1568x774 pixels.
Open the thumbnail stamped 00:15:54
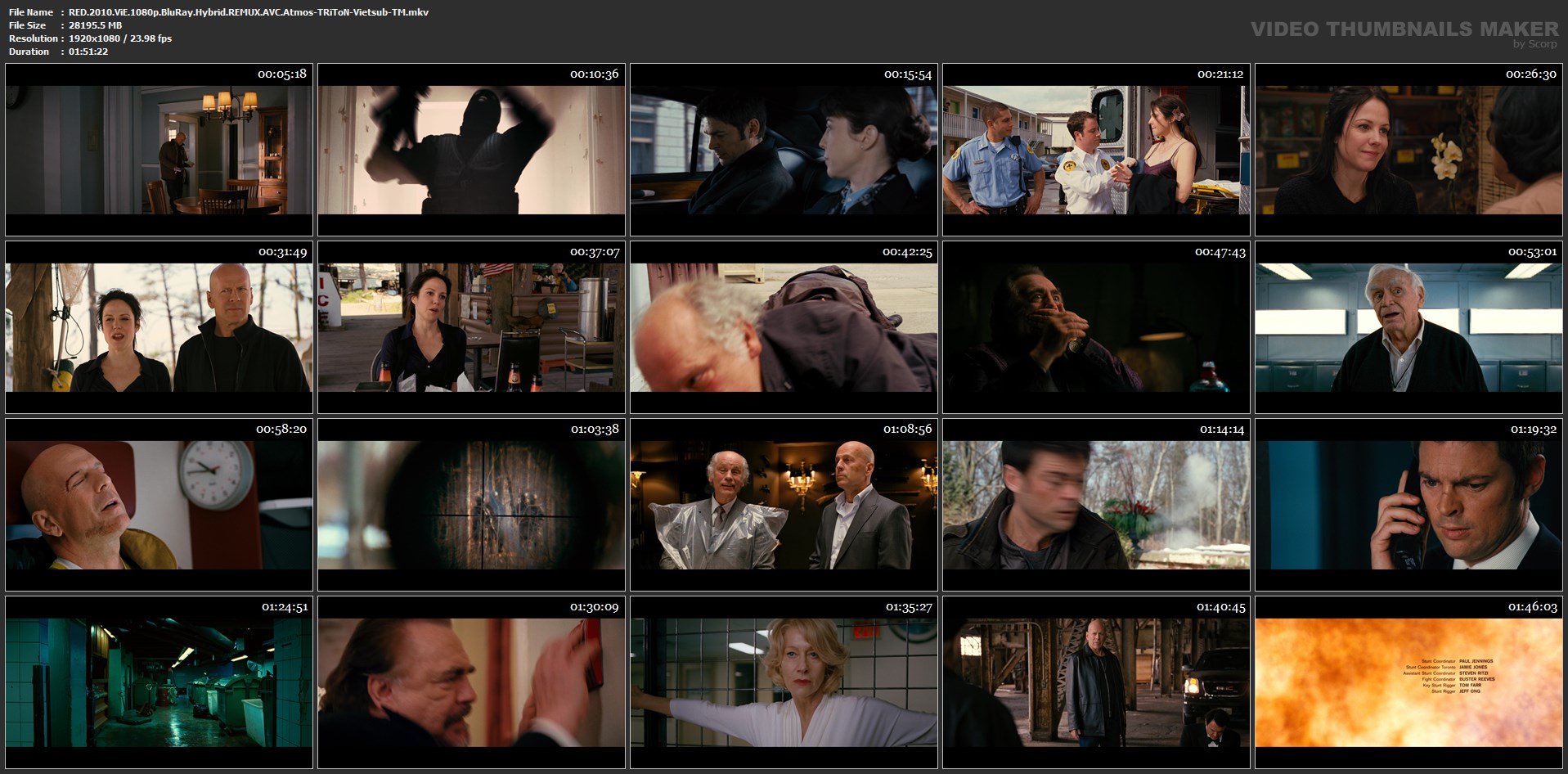pos(784,150)
